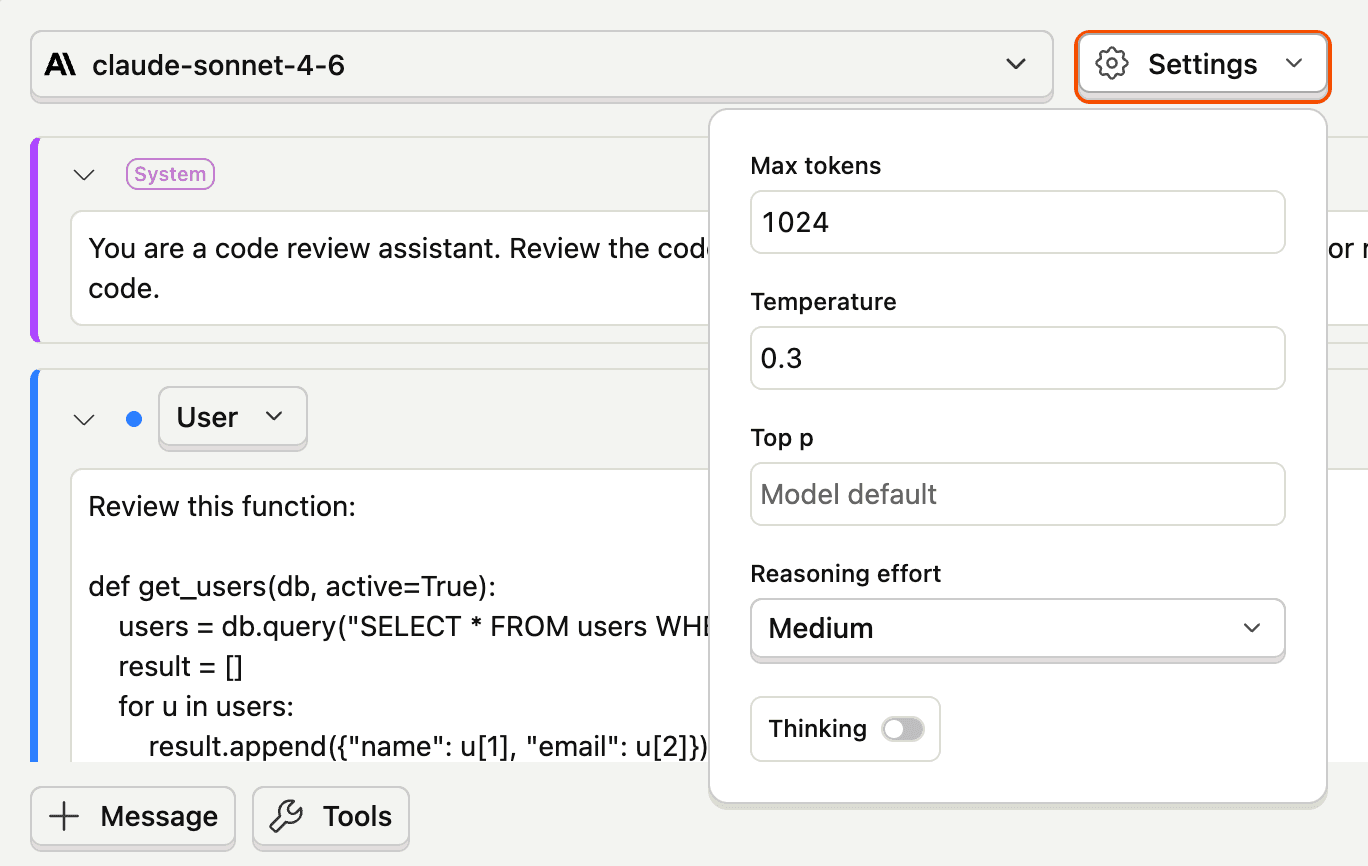Click the "for u in users:" code line

(x=206, y=707)
